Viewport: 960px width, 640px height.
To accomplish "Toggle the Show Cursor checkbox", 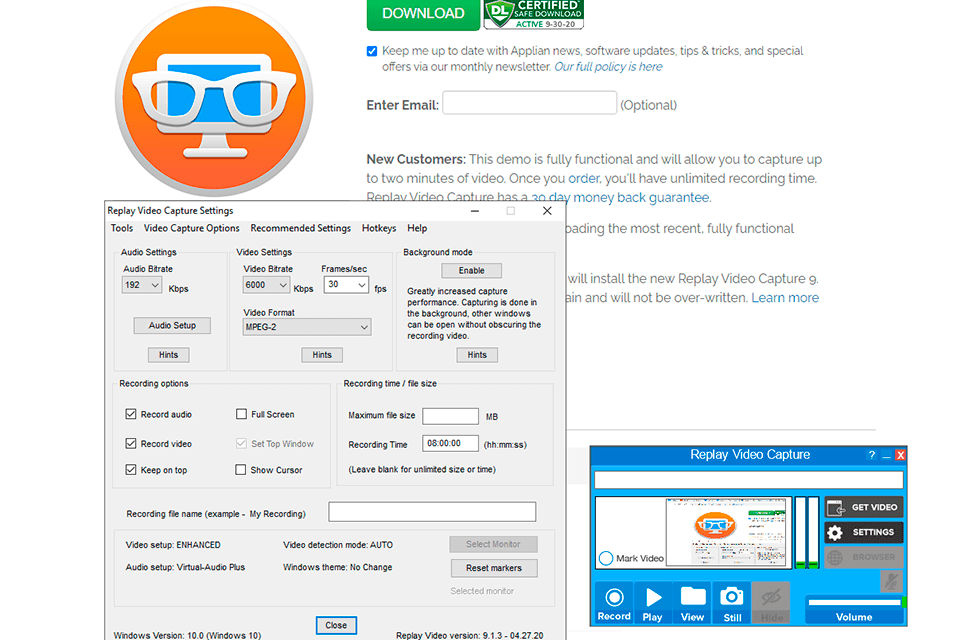I will coord(241,470).
